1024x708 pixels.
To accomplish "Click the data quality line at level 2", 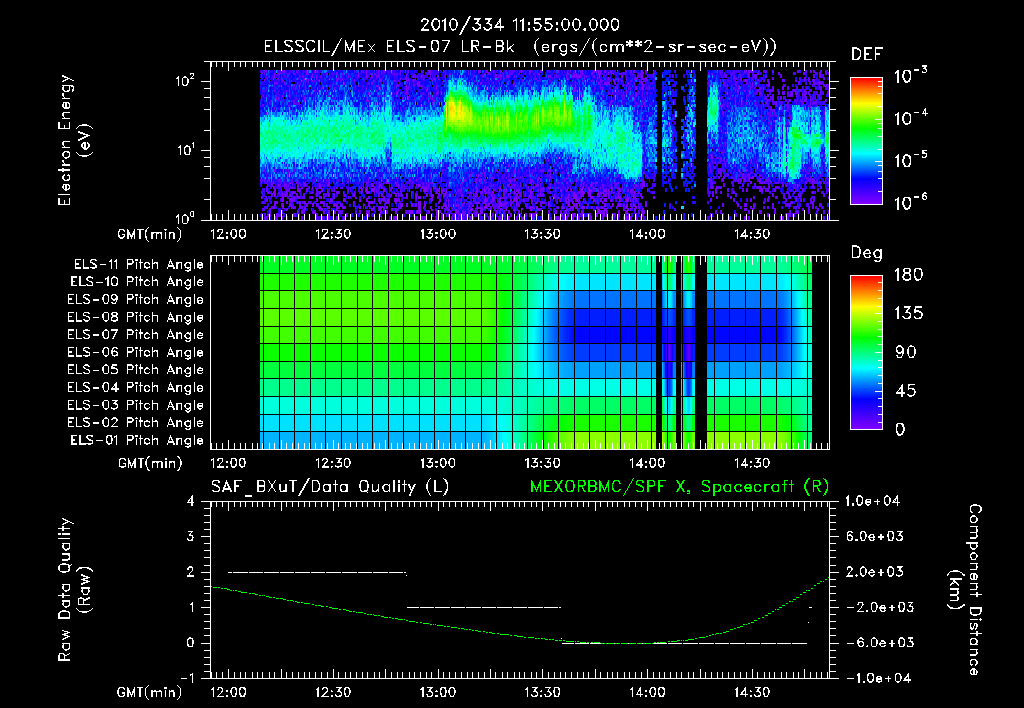I will 317,572.
